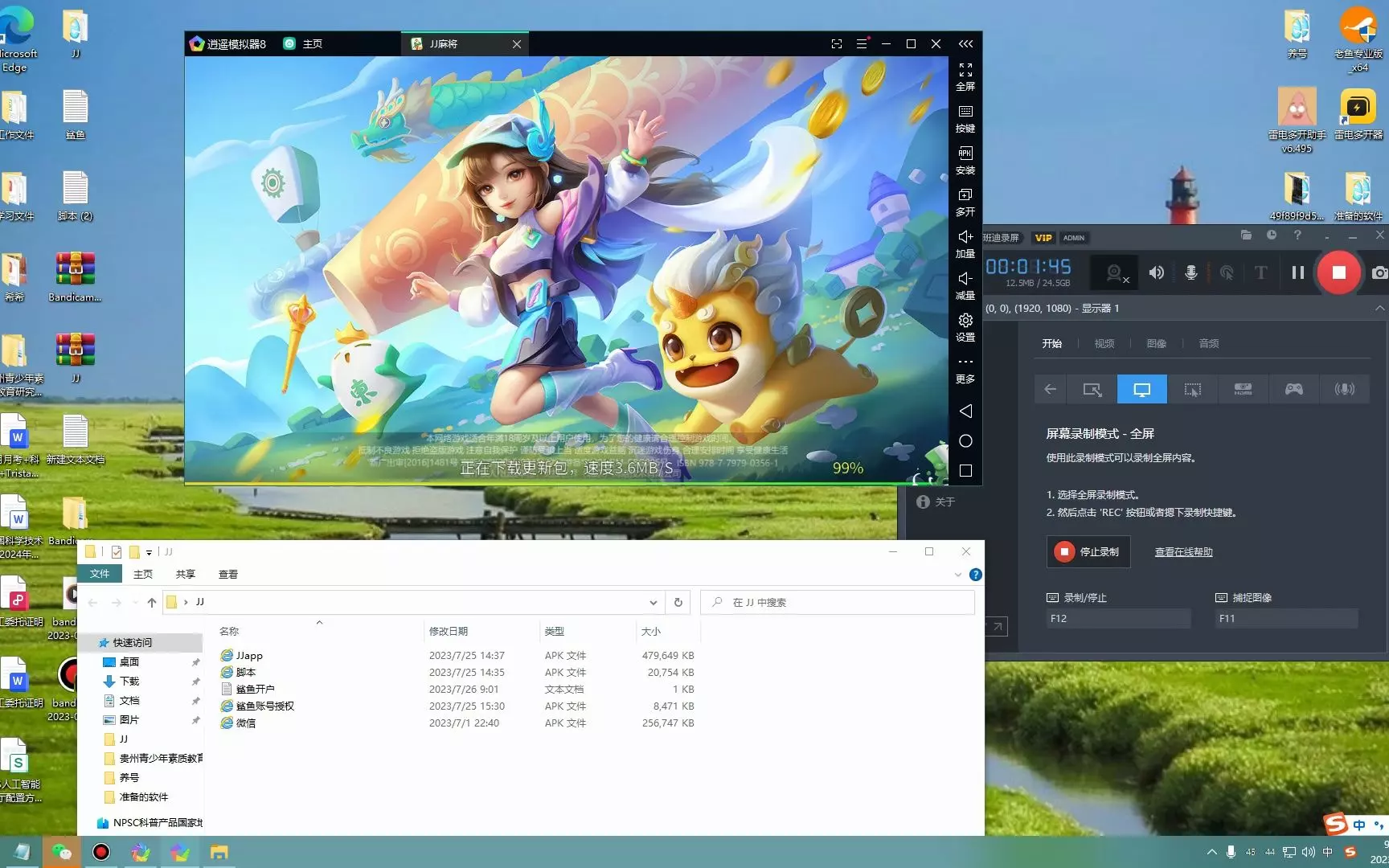Viewport: 1389px width, 868px height.
Task: Select Bandicam around-mouse recording mode
Action: pos(1193,390)
